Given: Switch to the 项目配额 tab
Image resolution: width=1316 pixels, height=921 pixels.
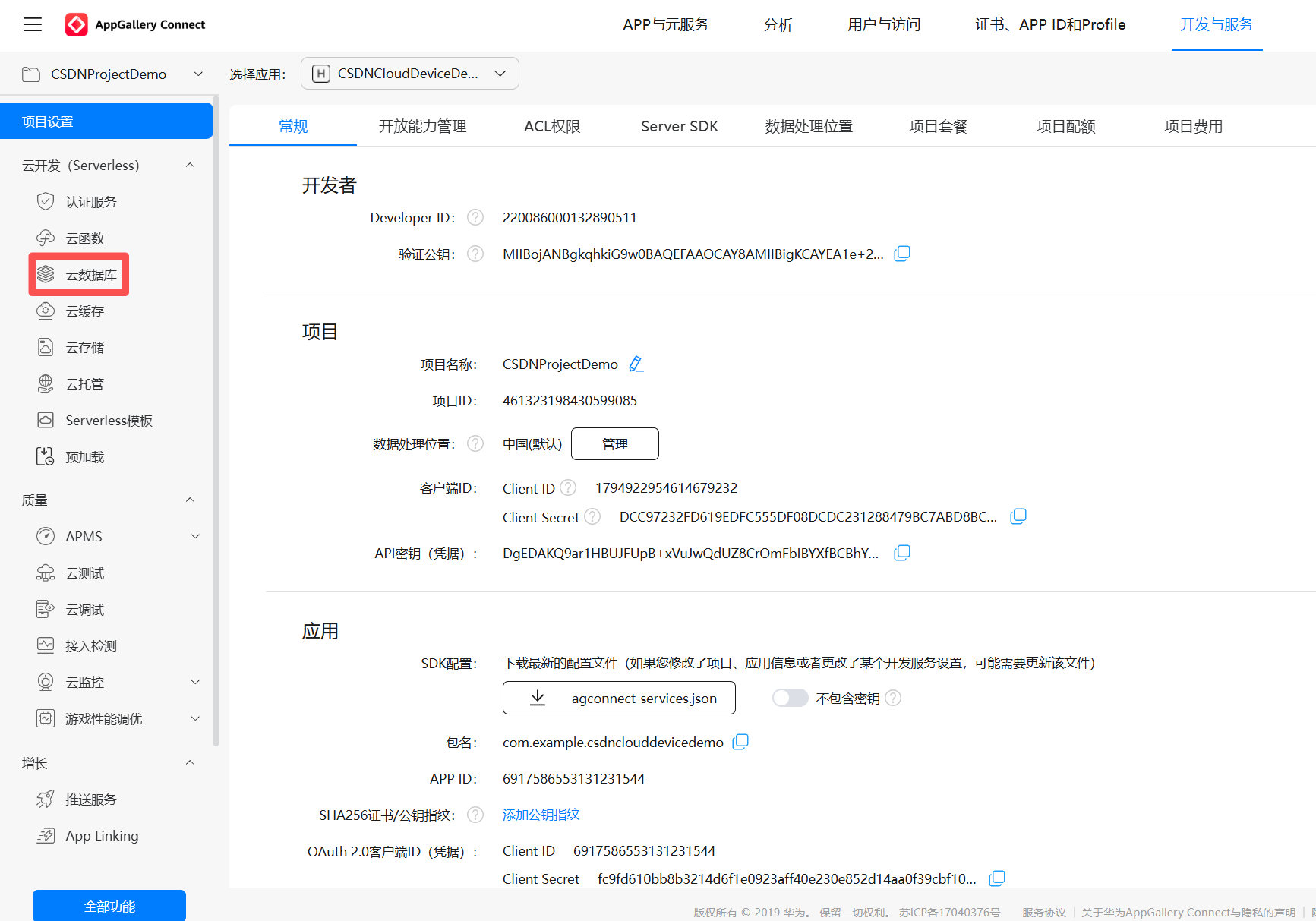Looking at the screenshot, I should tap(1066, 126).
